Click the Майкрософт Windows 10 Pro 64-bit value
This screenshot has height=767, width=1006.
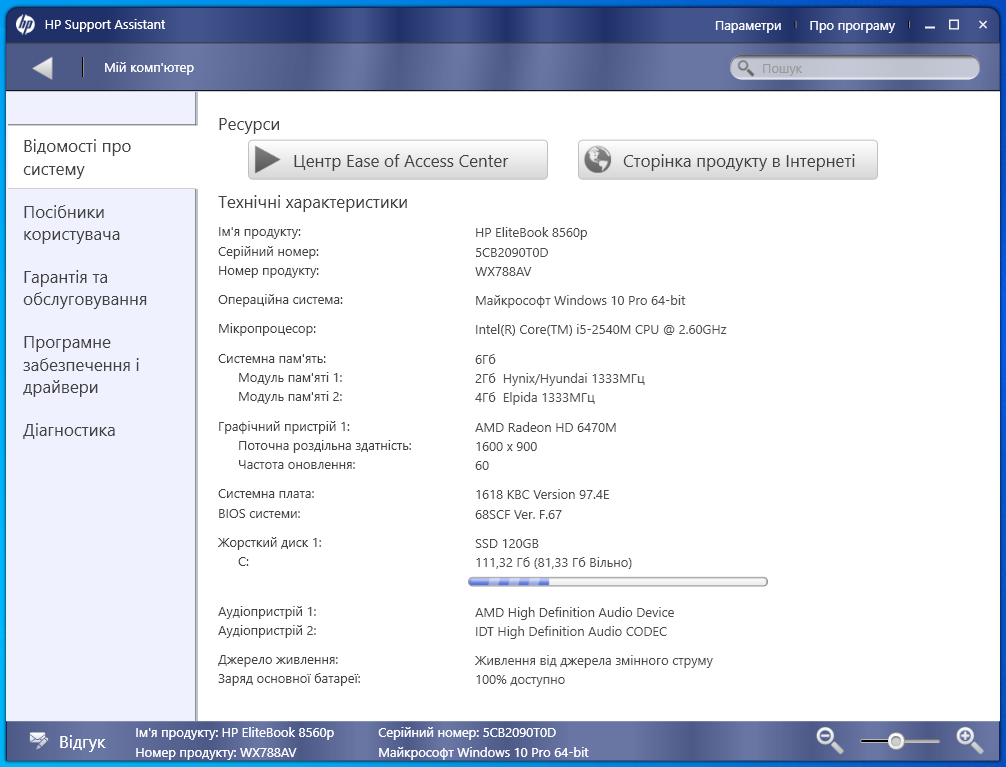pos(580,300)
